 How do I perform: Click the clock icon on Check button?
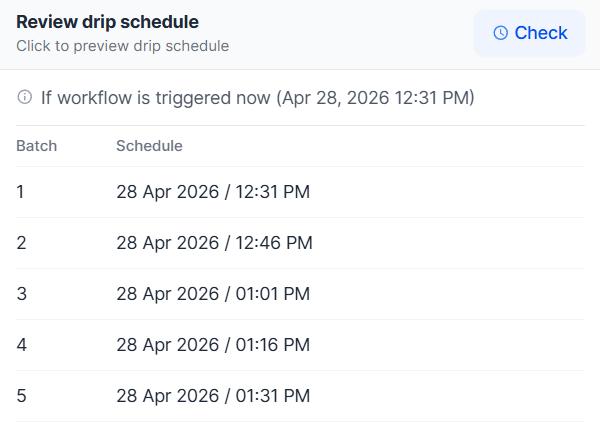pos(501,33)
